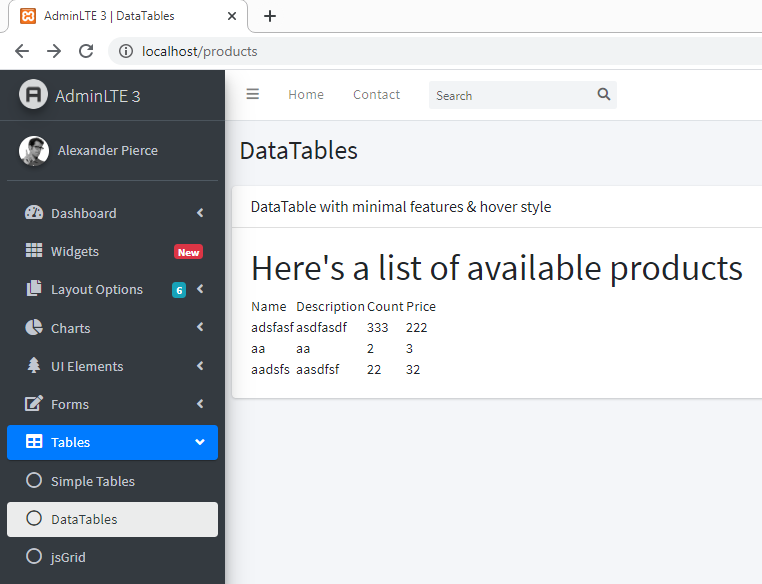Click the UI Elements tree icon

[x=34, y=366]
